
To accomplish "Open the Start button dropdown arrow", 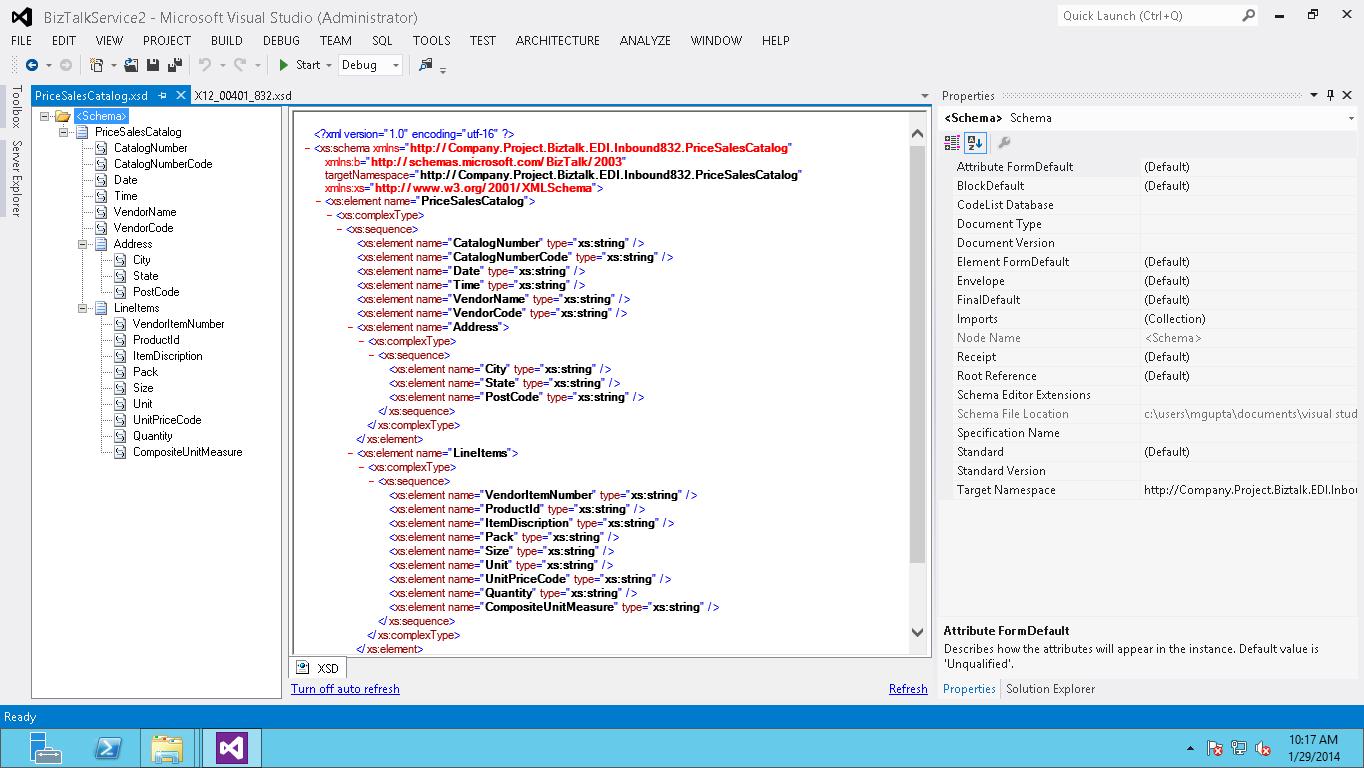I will (330, 65).
